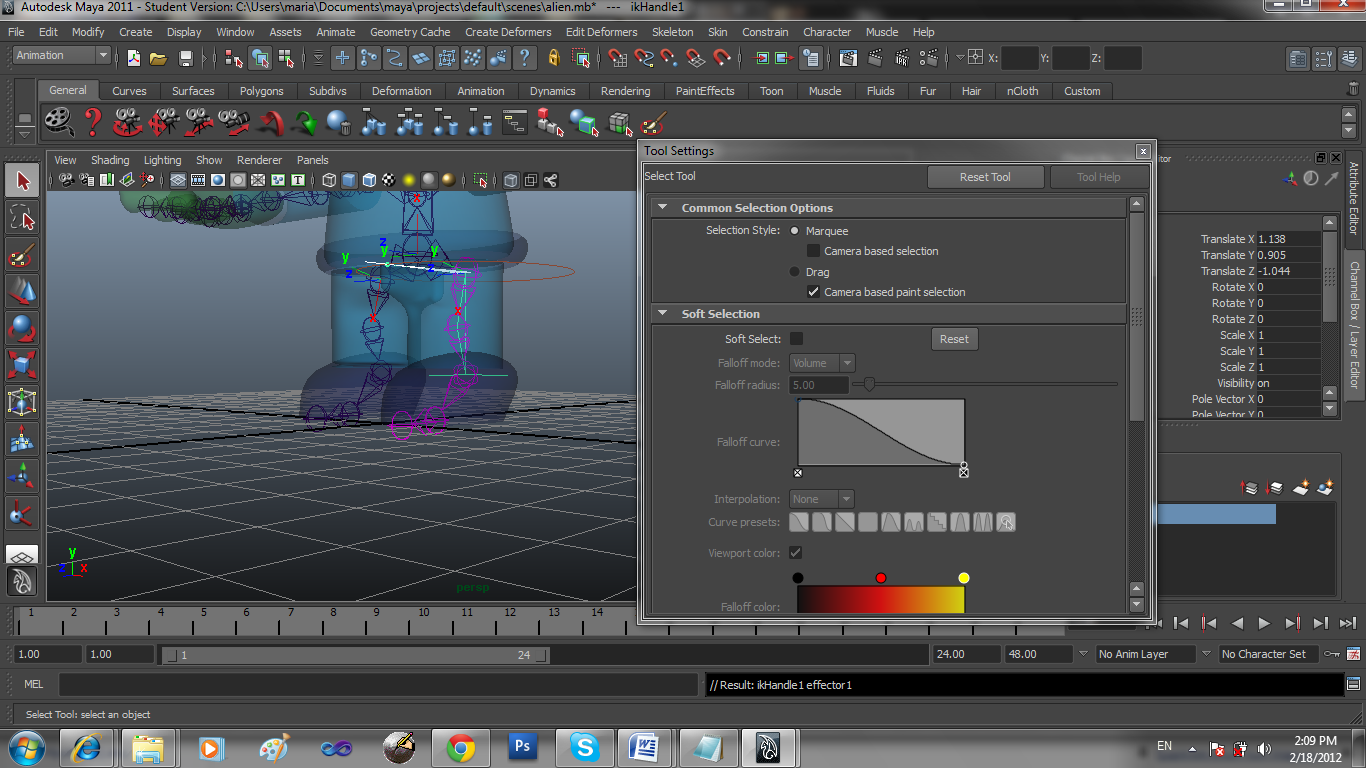Image resolution: width=1366 pixels, height=768 pixels.
Task: Open Skype from the Windows taskbar
Action: pos(585,747)
